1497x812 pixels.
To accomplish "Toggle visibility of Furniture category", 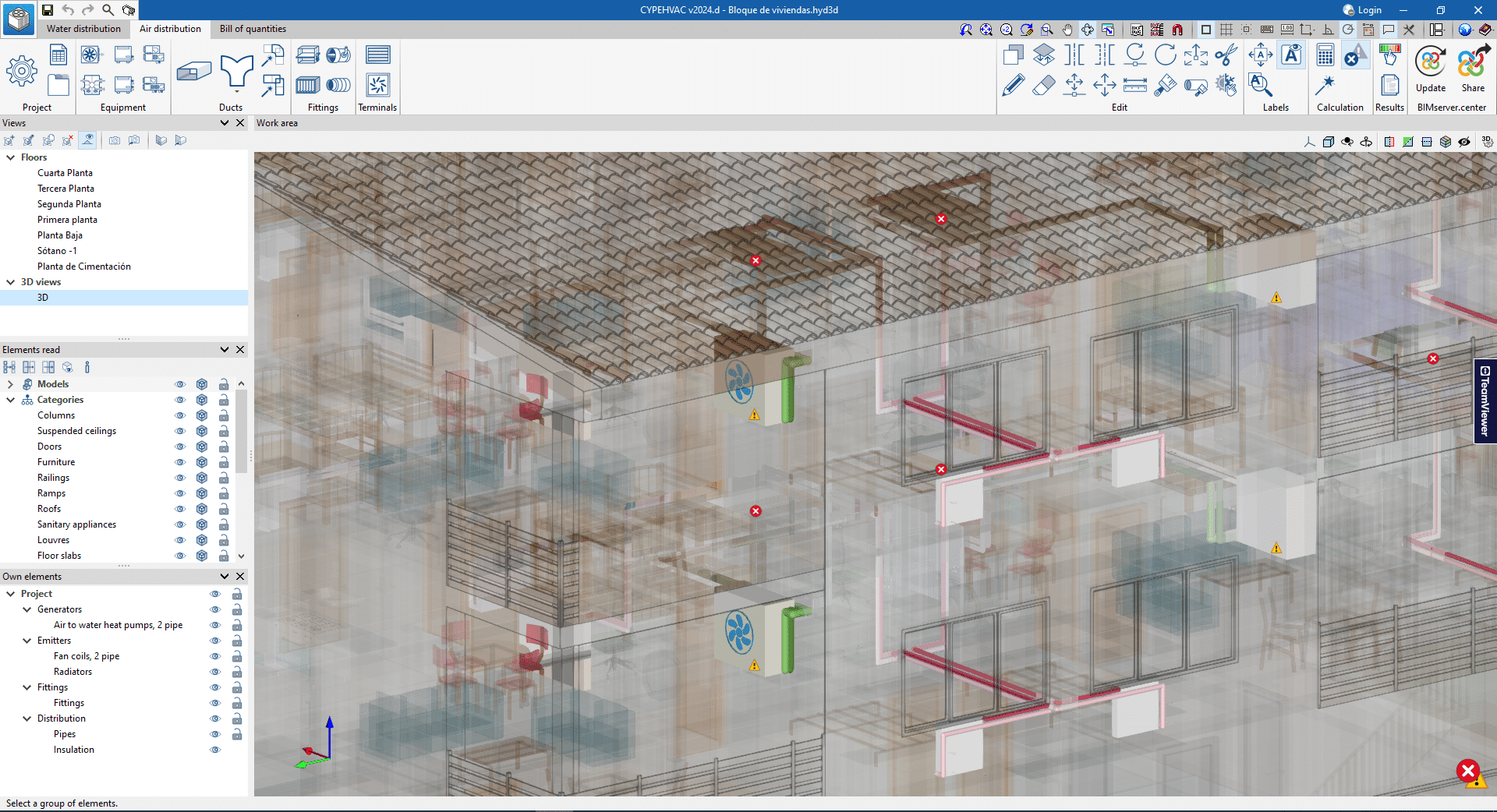I will 180,462.
